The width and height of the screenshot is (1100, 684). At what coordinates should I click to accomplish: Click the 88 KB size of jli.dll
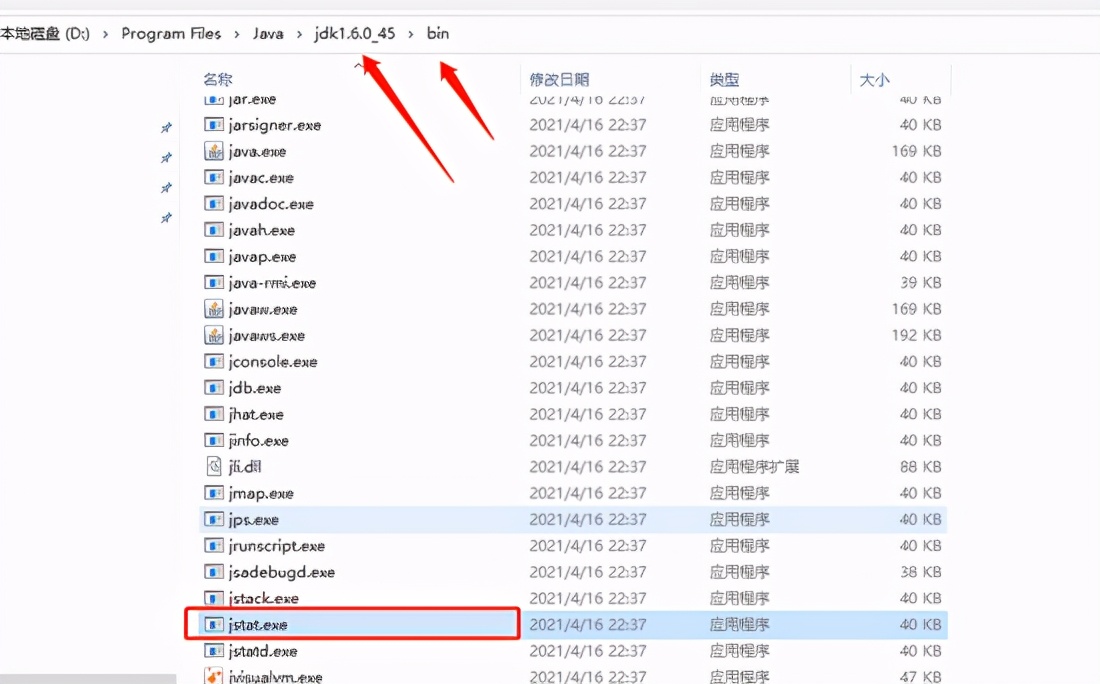(x=920, y=467)
